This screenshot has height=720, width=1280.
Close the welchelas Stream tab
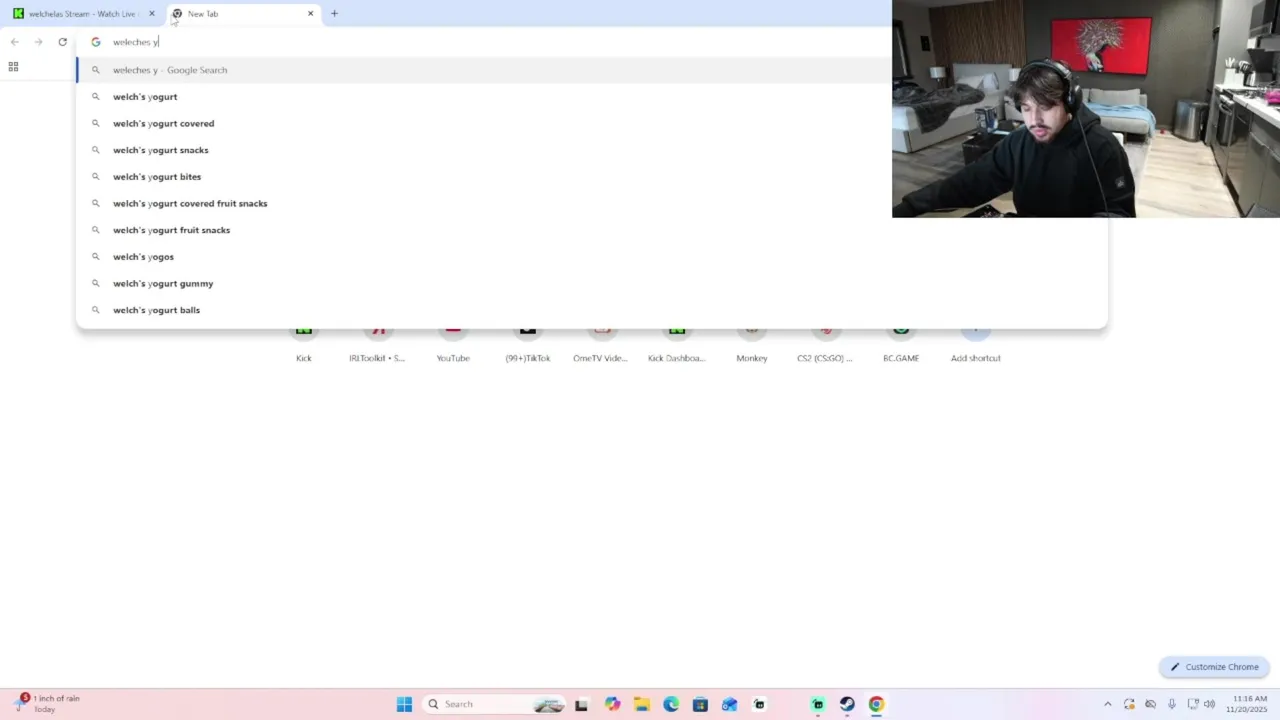click(152, 14)
